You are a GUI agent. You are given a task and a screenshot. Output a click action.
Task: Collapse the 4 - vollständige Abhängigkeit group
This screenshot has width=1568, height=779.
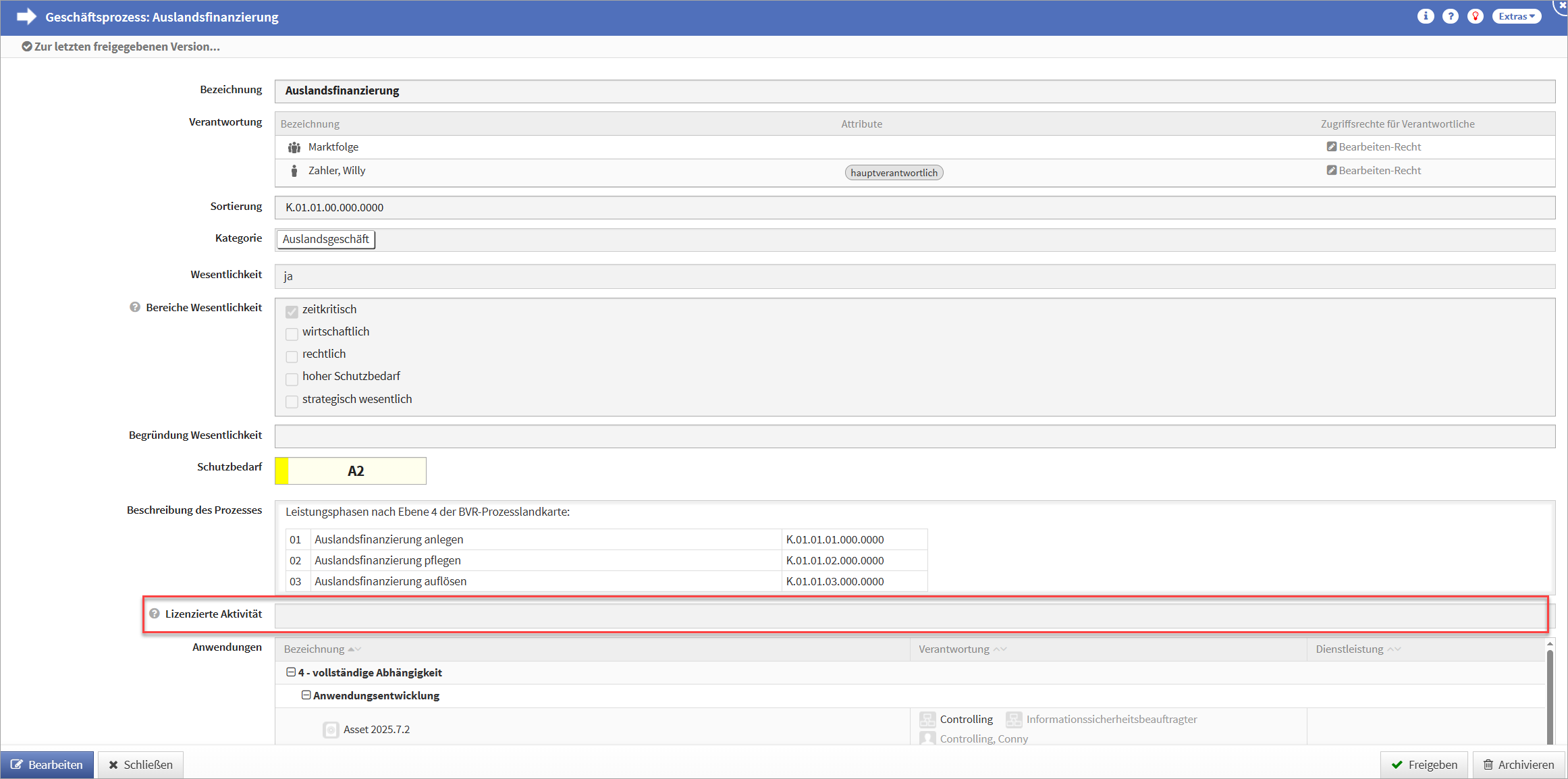pyautogui.click(x=291, y=672)
